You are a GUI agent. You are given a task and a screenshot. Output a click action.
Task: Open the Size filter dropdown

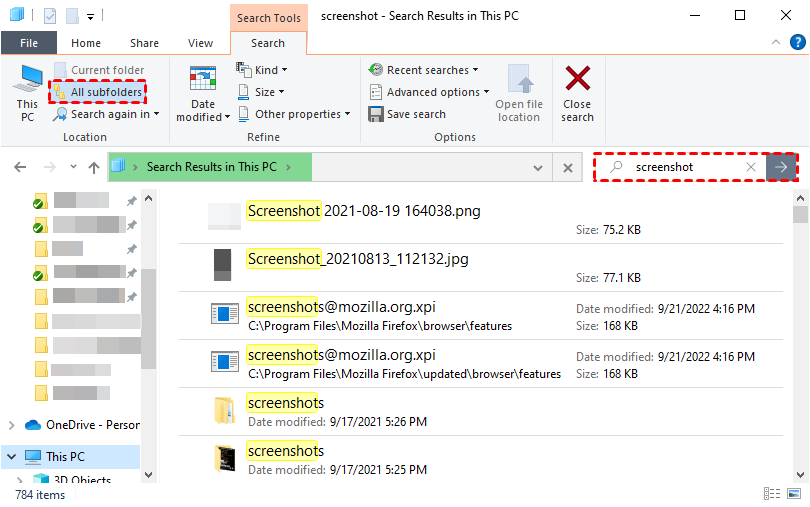pos(262,92)
